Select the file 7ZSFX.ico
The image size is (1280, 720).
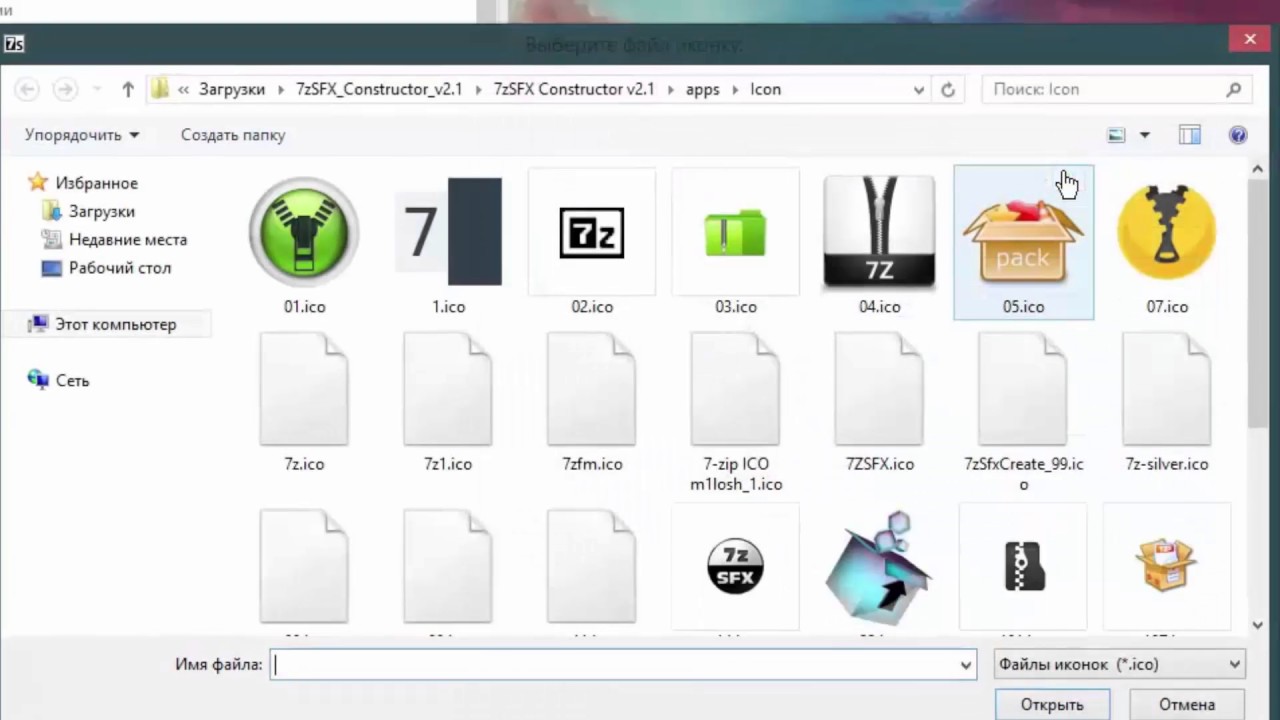point(880,402)
